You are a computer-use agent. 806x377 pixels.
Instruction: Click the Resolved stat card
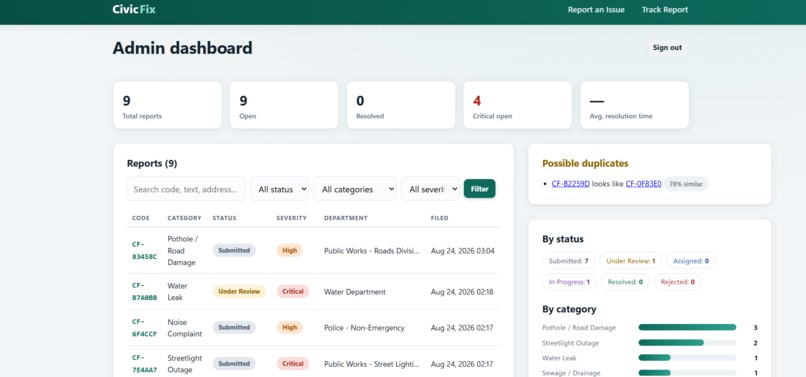[x=401, y=105]
